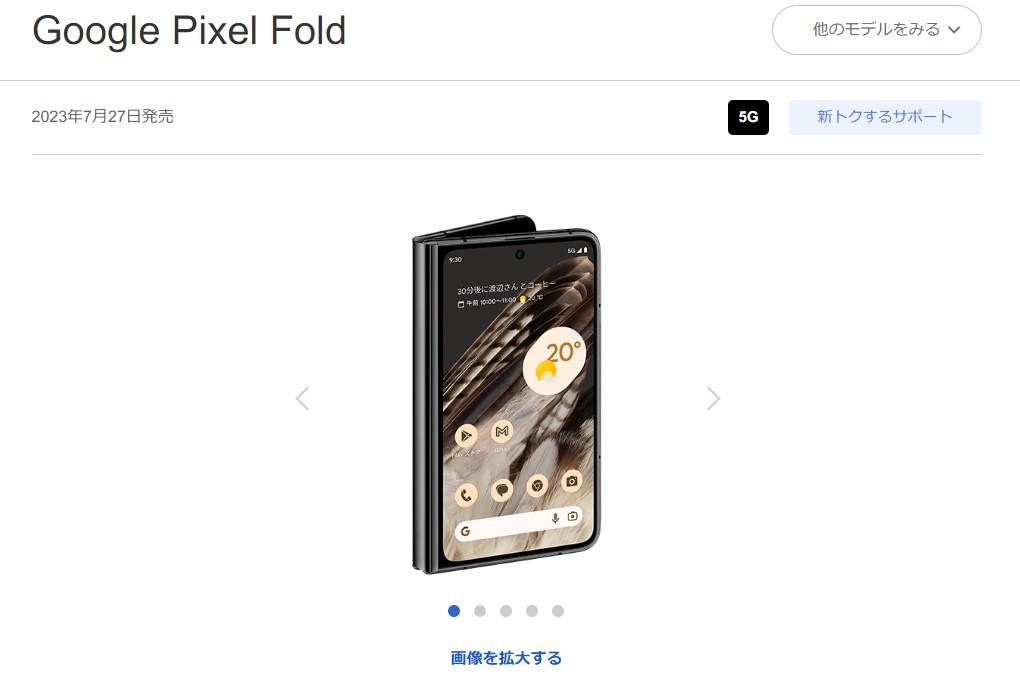The image size is (1020, 681).
Task: Open the 新トクするサポート link
Action: [x=885, y=117]
